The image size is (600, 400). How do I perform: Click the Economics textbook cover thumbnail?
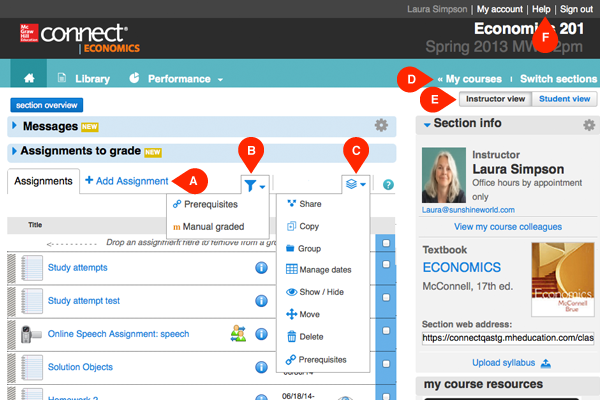(x=563, y=282)
